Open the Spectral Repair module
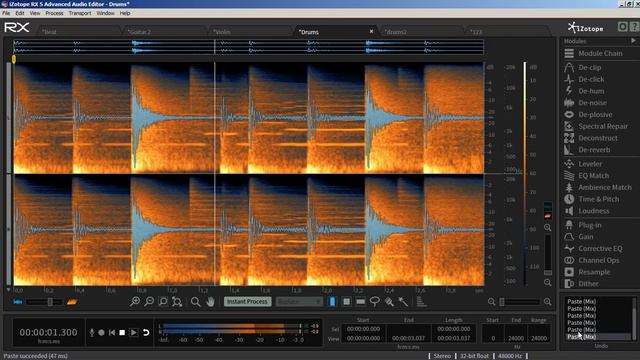 [x=596, y=126]
